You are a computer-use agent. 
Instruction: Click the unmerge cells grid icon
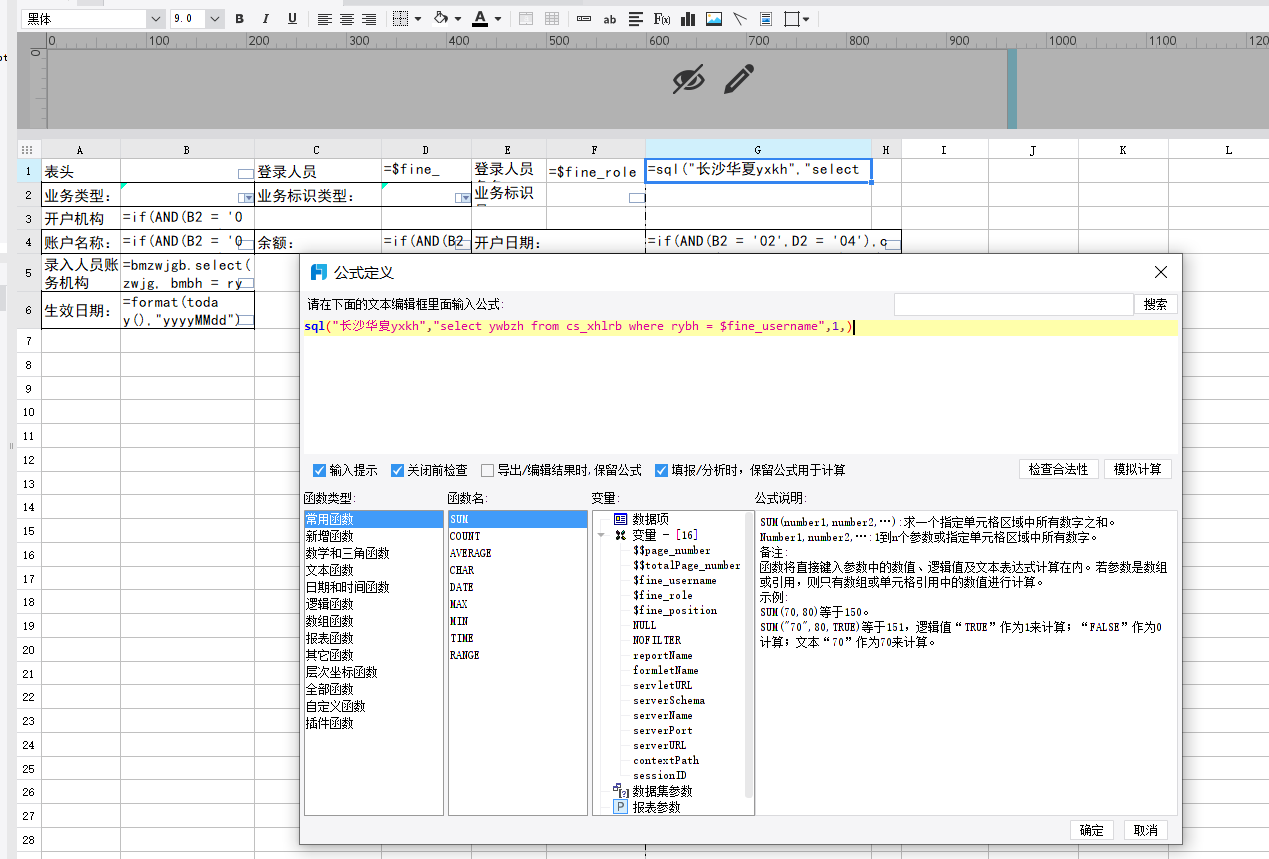[x=551, y=19]
